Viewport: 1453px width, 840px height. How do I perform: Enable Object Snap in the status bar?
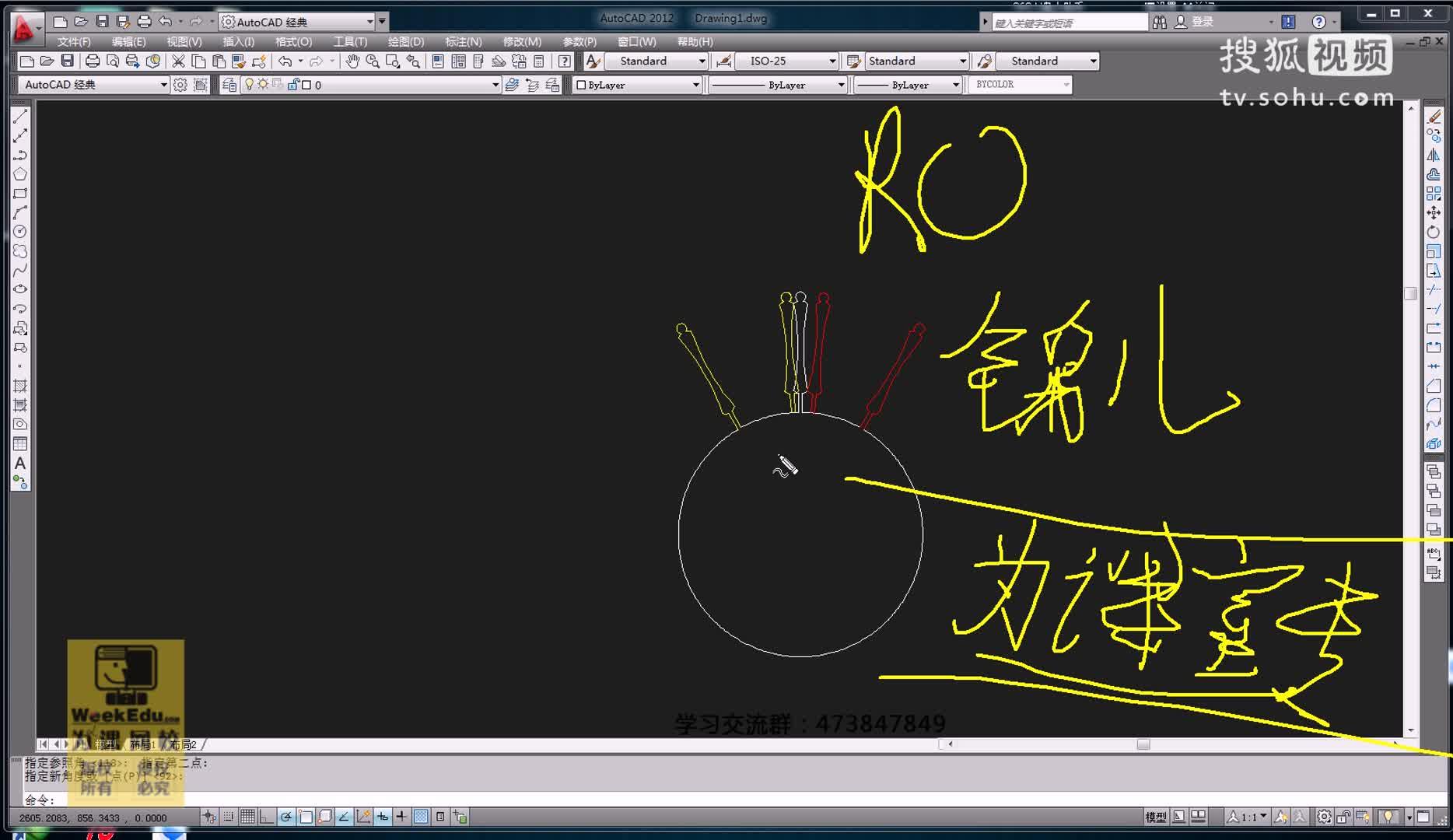(305, 817)
